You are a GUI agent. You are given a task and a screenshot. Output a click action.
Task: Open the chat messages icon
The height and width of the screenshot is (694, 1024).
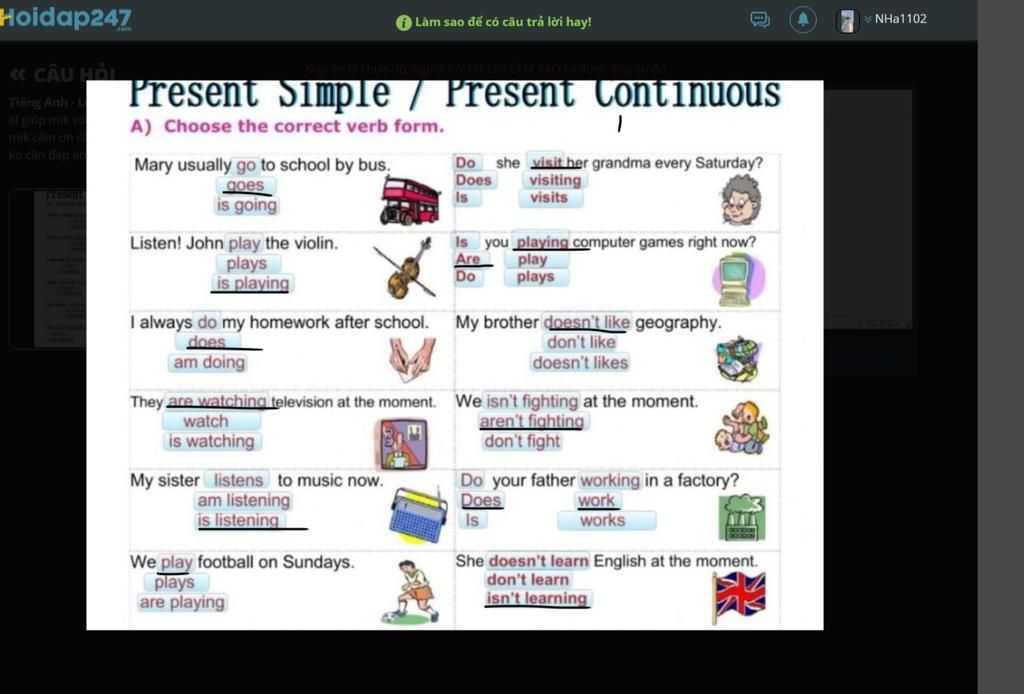tap(760, 20)
